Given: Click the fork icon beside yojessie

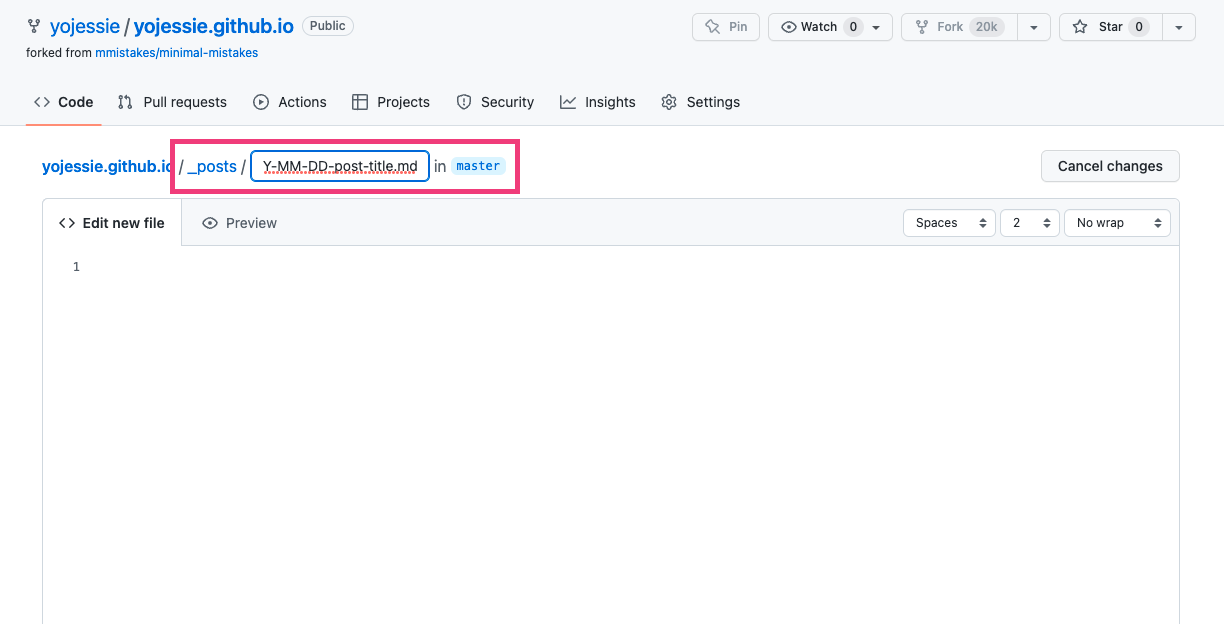Looking at the screenshot, I should [x=34, y=27].
